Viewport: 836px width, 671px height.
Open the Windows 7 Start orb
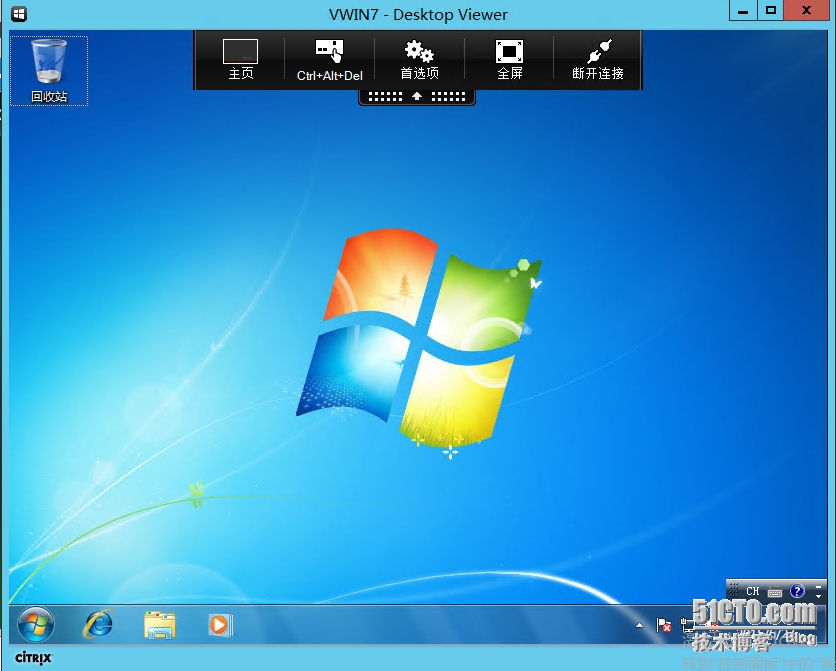pos(36,624)
